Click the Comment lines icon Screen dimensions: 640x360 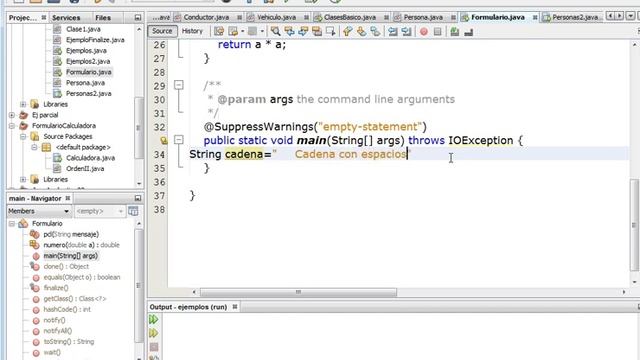tap(455, 31)
